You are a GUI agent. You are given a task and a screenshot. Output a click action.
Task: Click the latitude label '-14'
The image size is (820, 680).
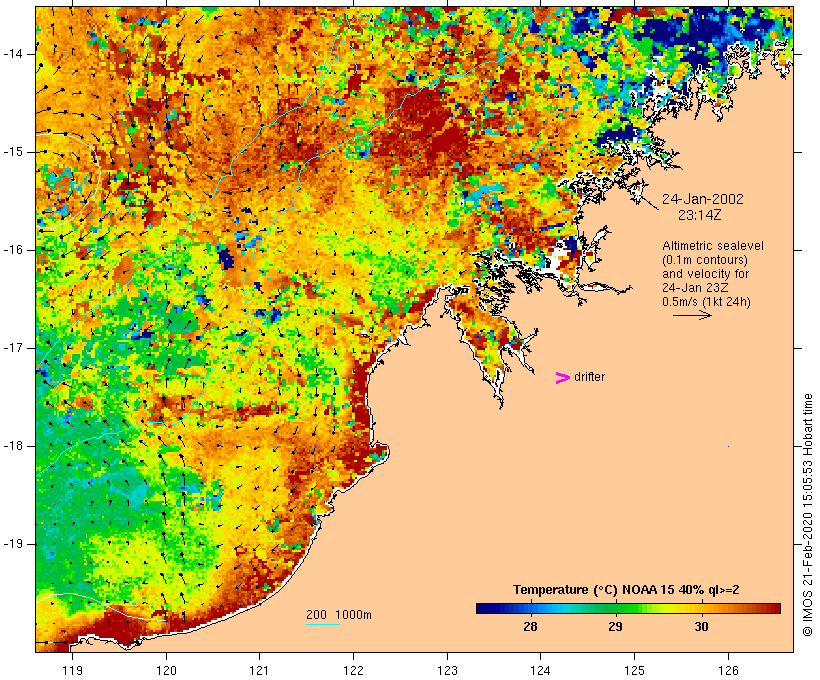click(x=13, y=54)
